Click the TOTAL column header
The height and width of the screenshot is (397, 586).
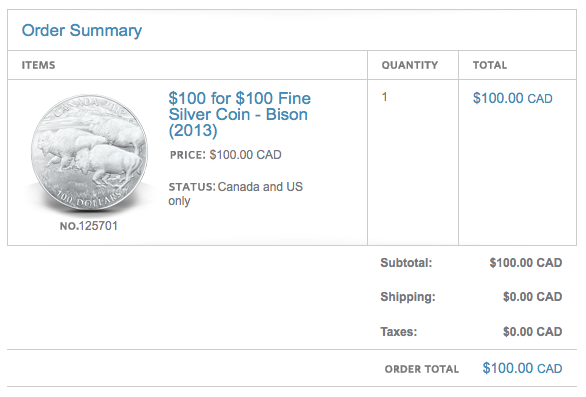tap(490, 65)
